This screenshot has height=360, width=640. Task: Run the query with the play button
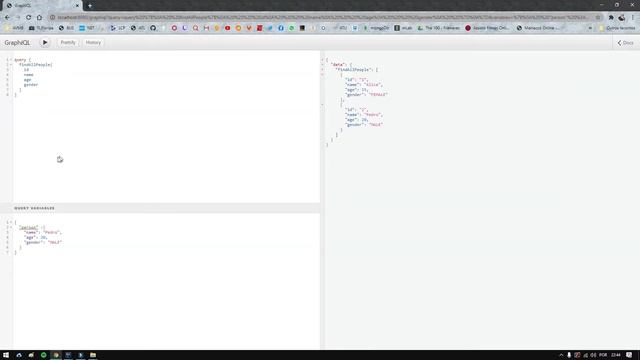(x=45, y=42)
